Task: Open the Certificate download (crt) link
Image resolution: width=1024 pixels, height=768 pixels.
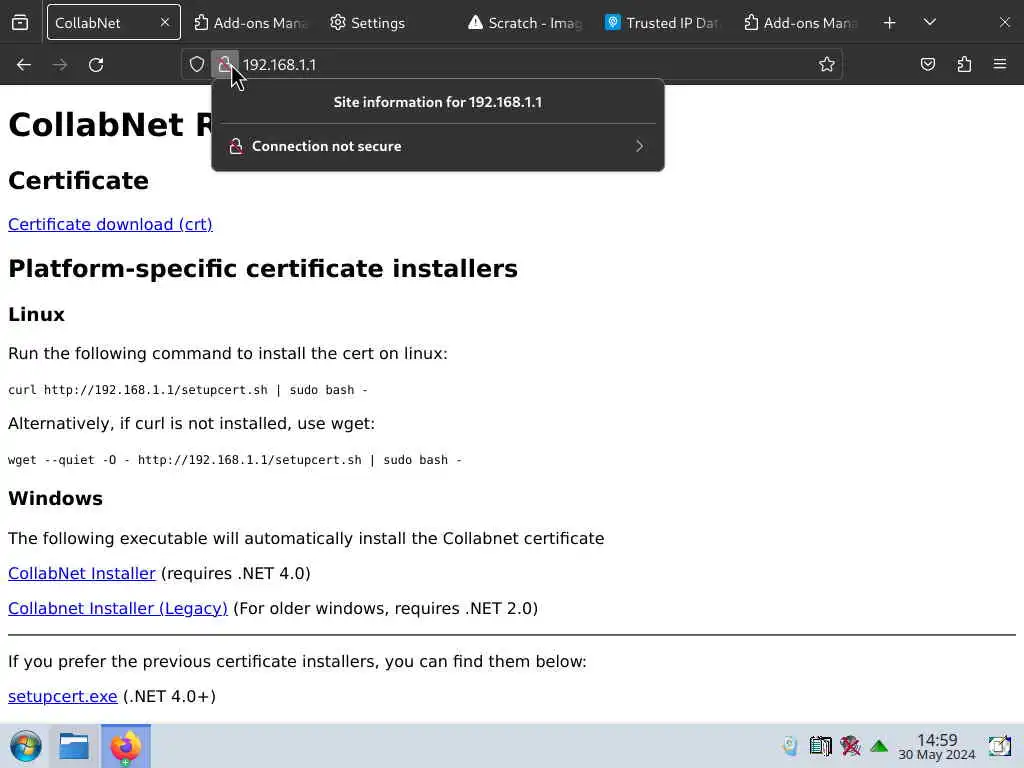Action: click(110, 224)
